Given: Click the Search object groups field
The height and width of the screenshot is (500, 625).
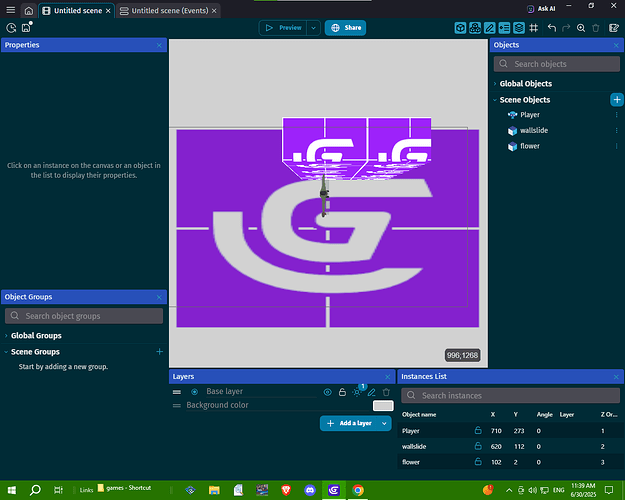Looking at the screenshot, I should [84, 316].
